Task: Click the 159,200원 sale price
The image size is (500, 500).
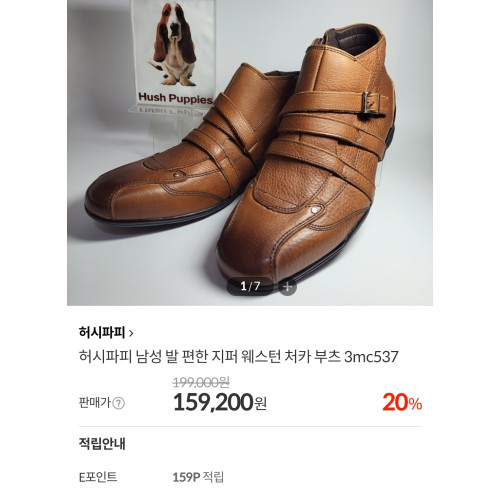Action: [x=220, y=402]
